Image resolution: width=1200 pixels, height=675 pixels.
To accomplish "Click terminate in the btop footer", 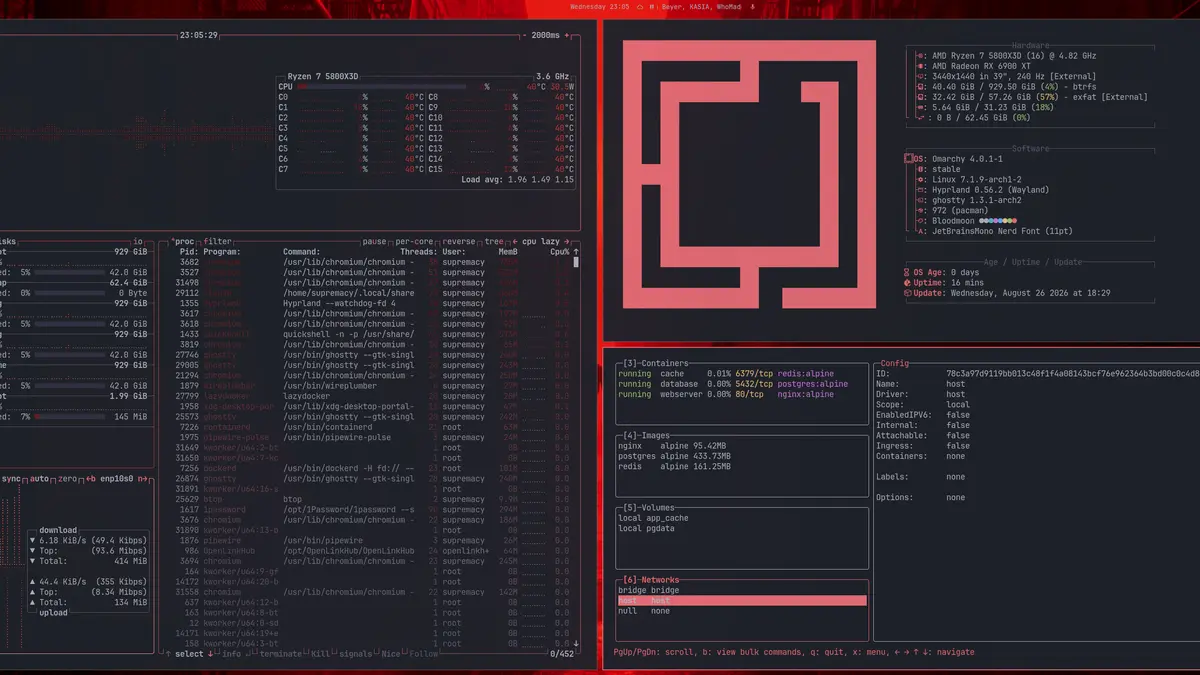I will (281, 654).
